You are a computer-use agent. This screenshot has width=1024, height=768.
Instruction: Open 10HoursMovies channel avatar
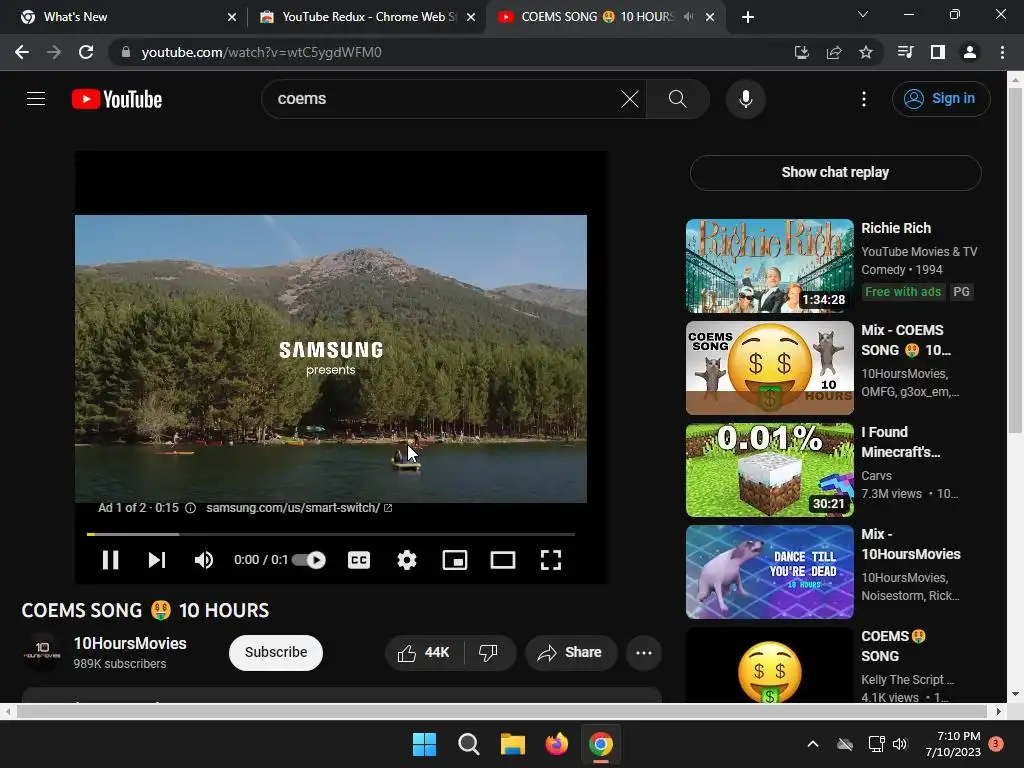[42, 651]
